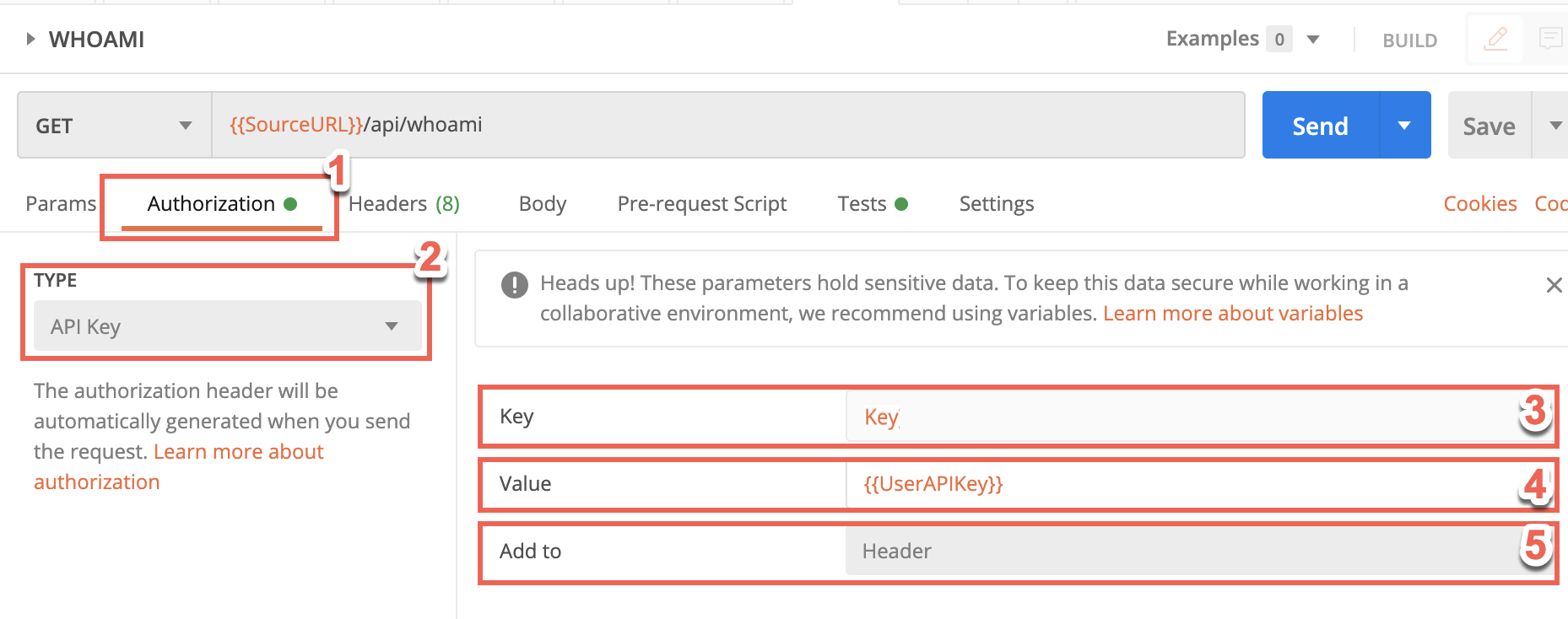Click the edit pencil icon
1568x619 pixels.
pyautogui.click(x=1495, y=39)
